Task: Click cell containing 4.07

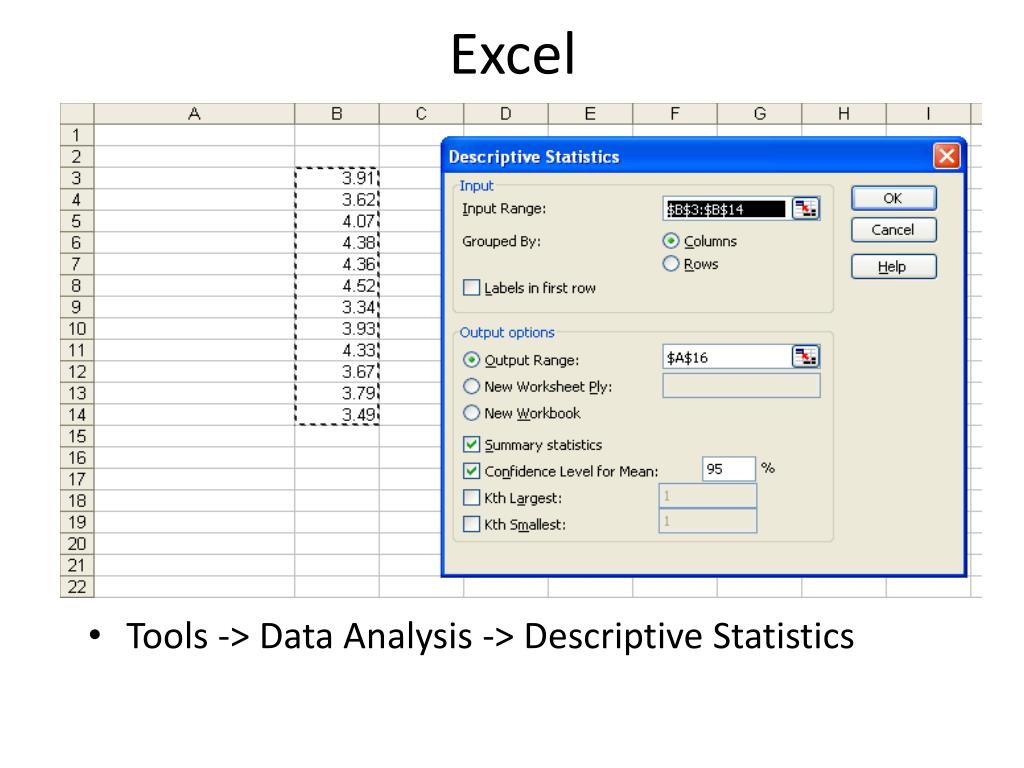Action: 337,221
